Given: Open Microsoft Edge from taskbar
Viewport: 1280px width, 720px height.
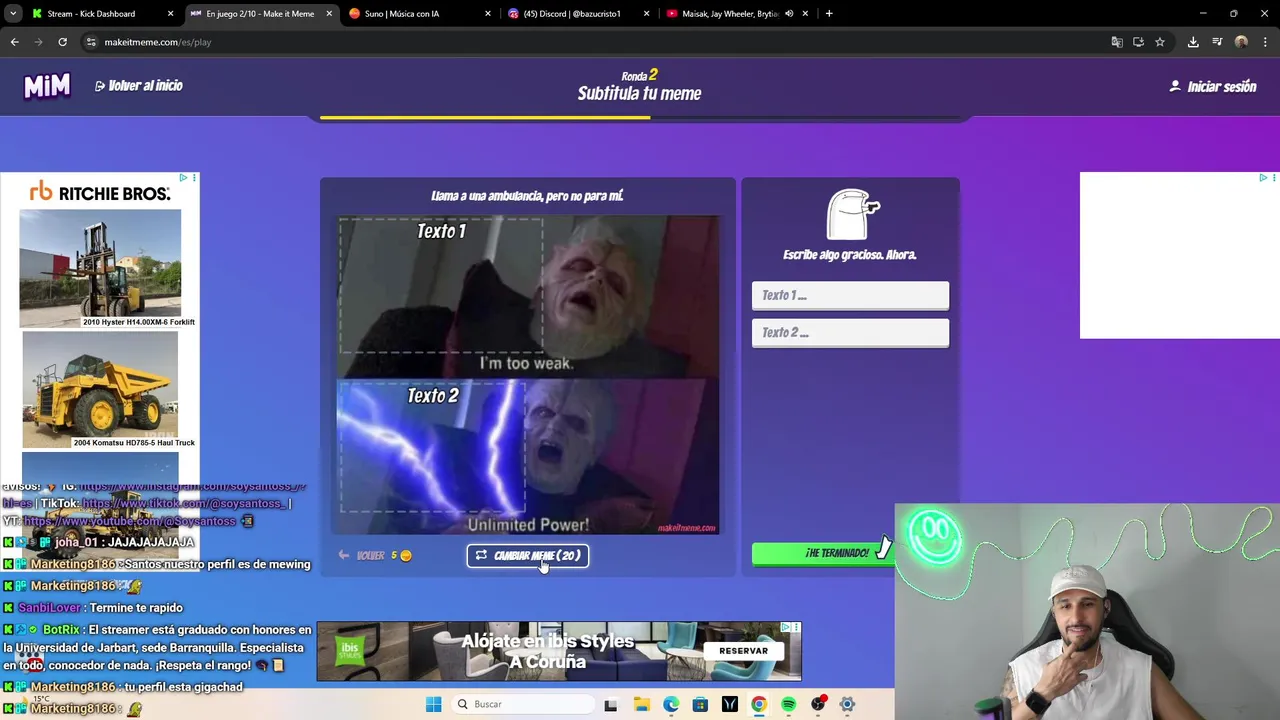Looking at the screenshot, I should click(x=670, y=704).
